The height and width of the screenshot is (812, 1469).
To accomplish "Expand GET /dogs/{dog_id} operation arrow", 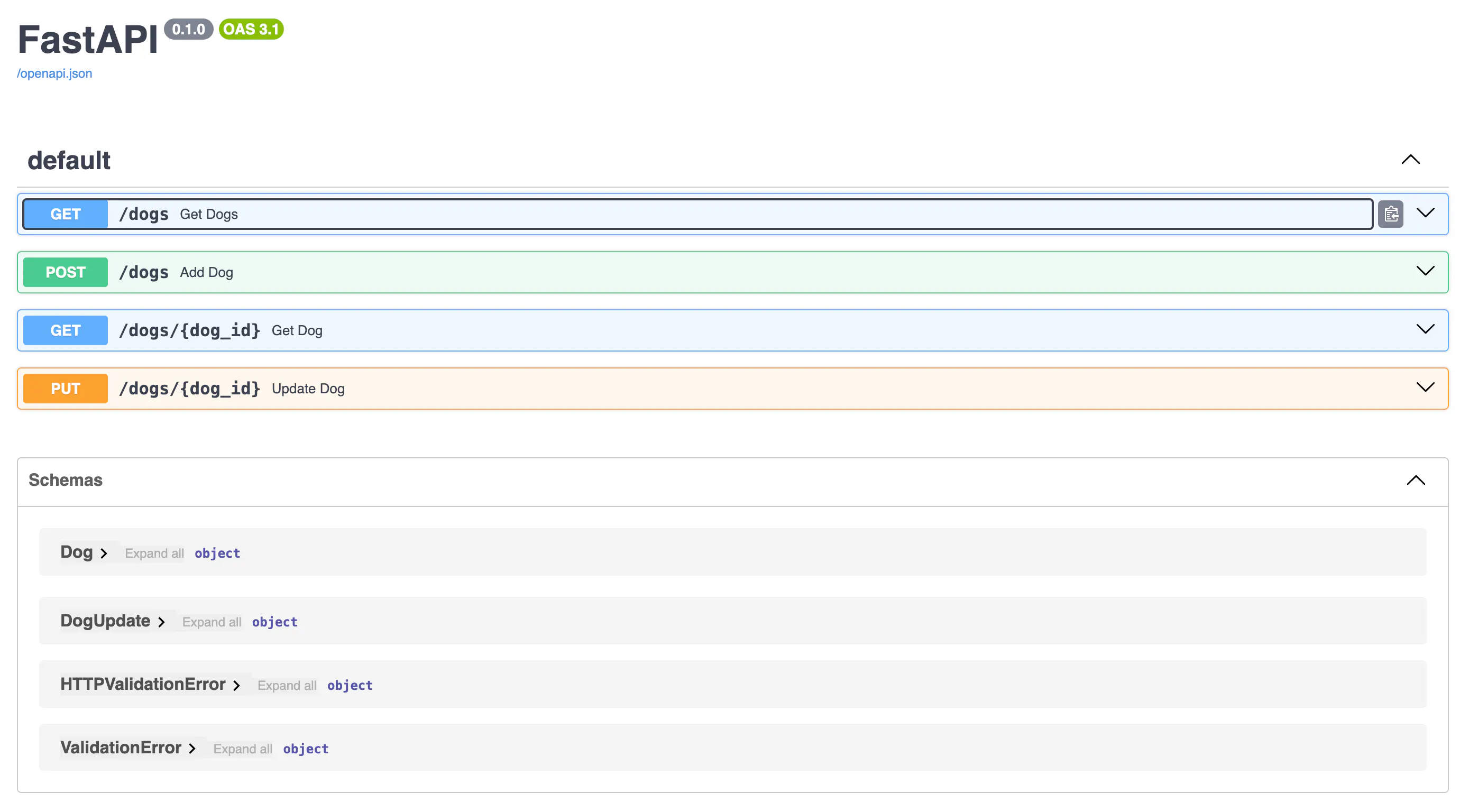I will [1425, 329].
